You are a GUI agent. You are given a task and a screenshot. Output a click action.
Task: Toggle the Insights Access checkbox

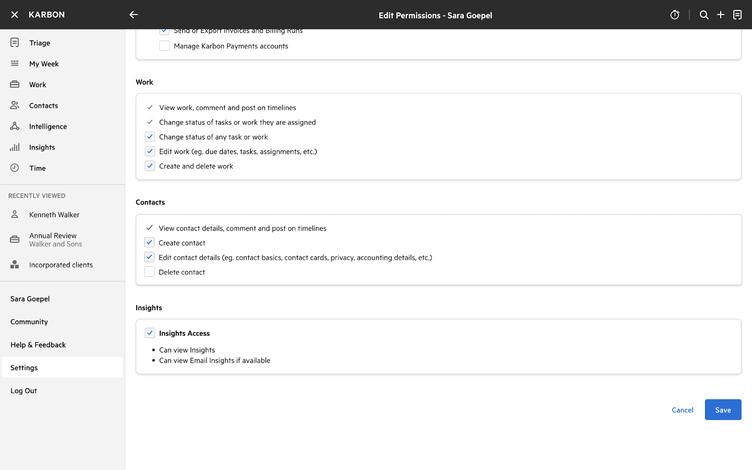(150, 333)
